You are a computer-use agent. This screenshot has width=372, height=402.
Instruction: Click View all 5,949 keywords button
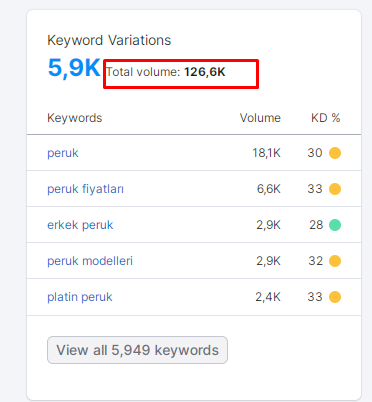pos(137,350)
